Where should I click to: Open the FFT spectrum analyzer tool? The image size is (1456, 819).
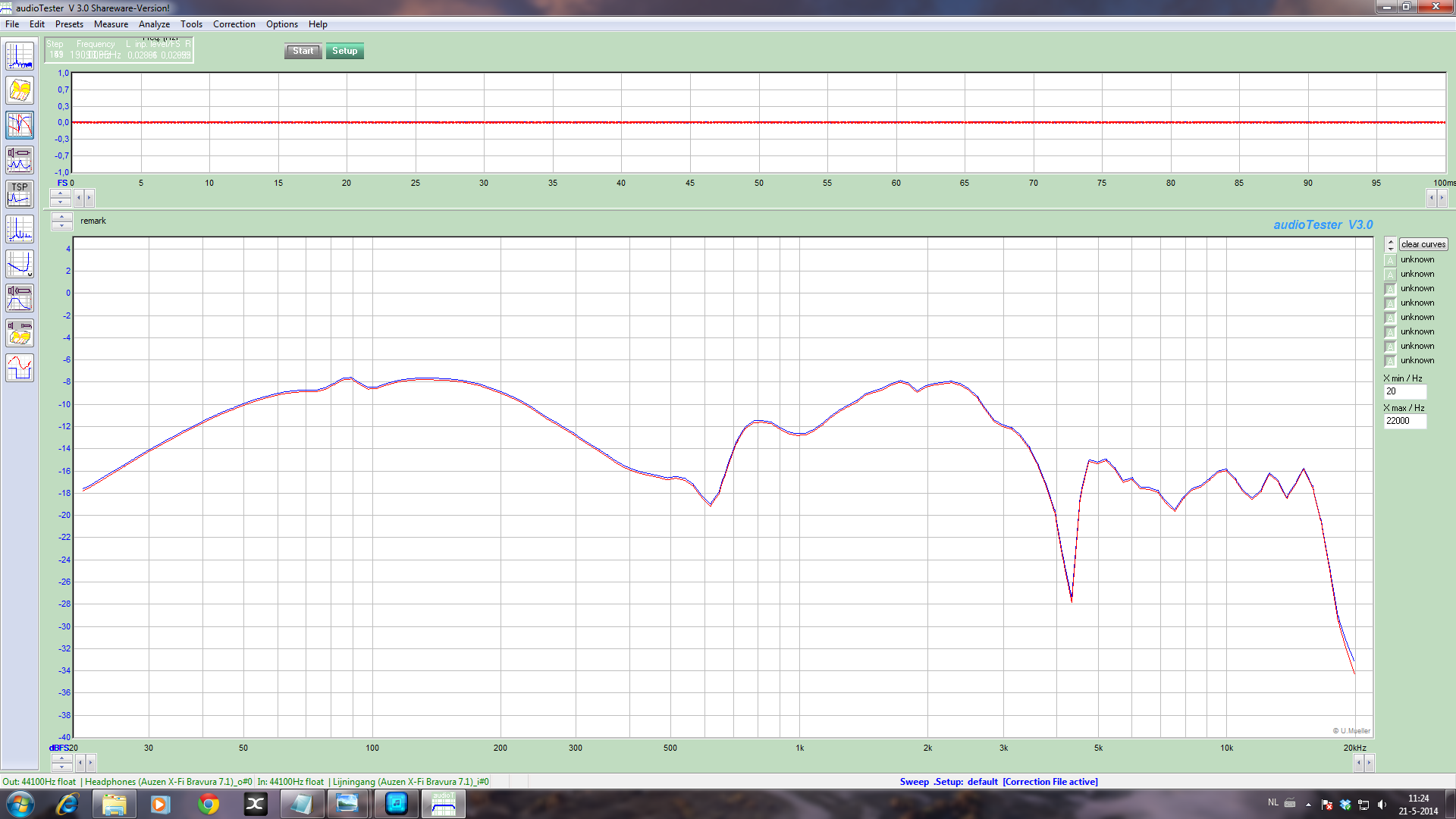coord(20,56)
